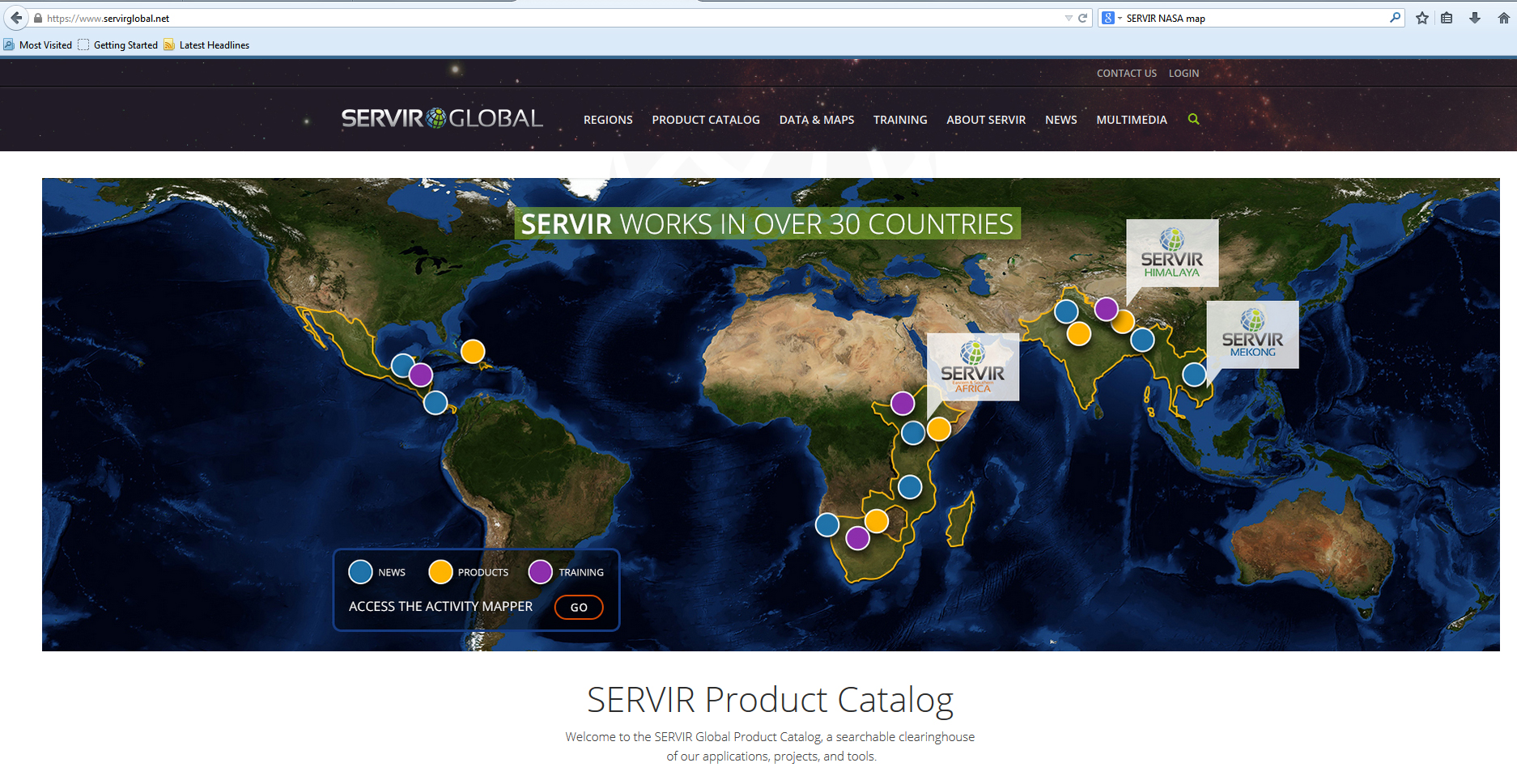Click GO to access Activity Mapper
The image size is (1517, 784).
(579, 607)
